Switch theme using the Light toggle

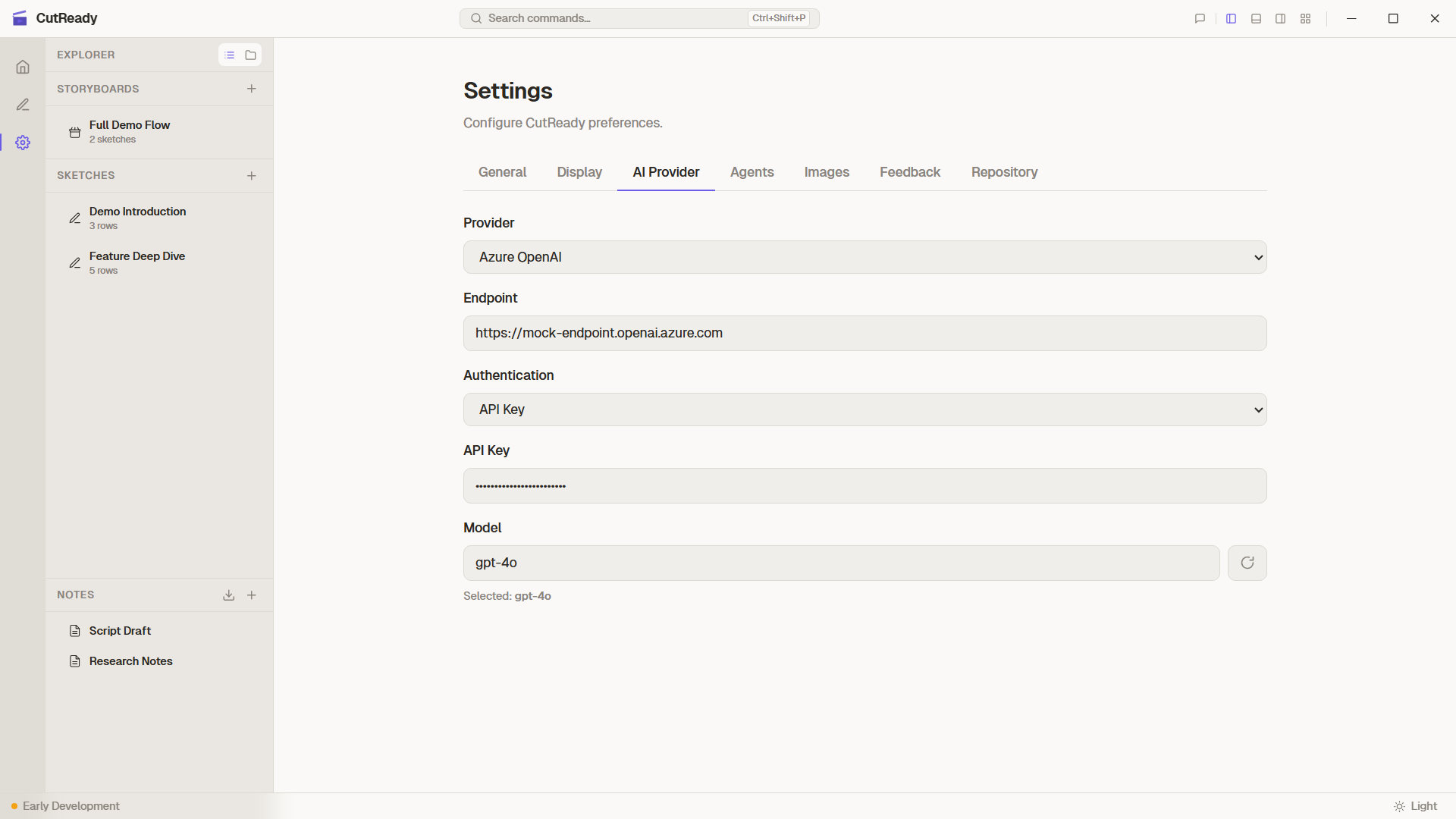(1417, 806)
